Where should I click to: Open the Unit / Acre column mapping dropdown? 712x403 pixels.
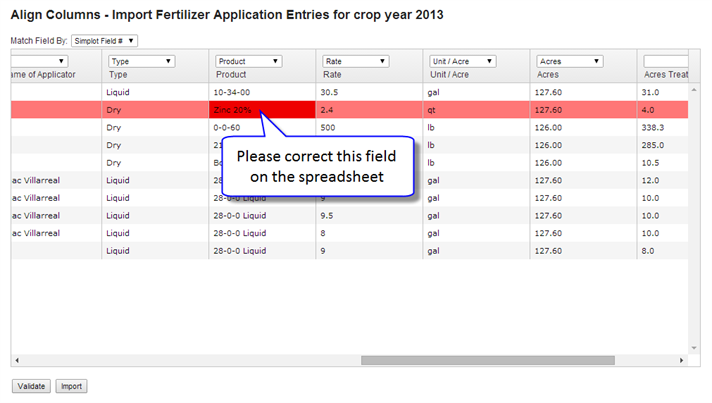[463, 61]
